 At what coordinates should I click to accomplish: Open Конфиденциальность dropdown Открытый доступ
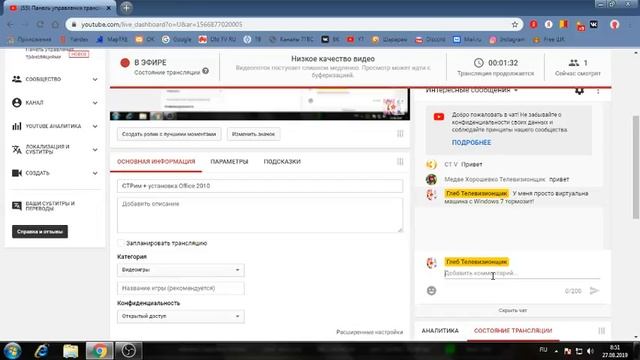(181, 316)
